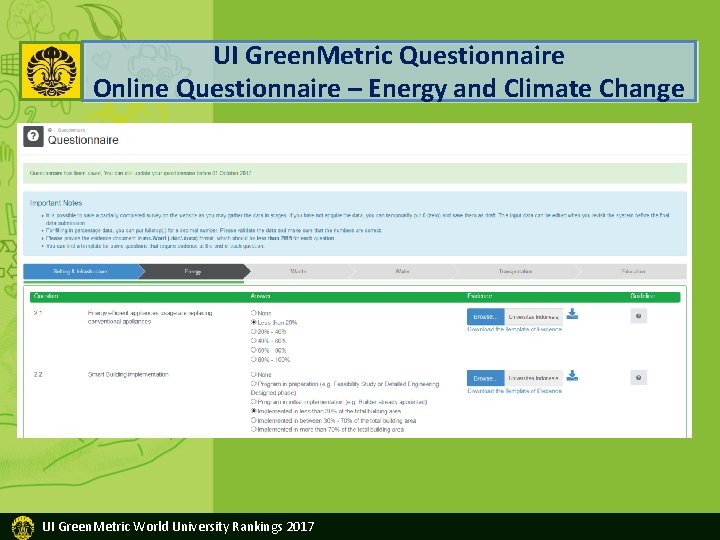
Task: Click the home breadcrumb icon above Questionnaire
Action: point(50,130)
